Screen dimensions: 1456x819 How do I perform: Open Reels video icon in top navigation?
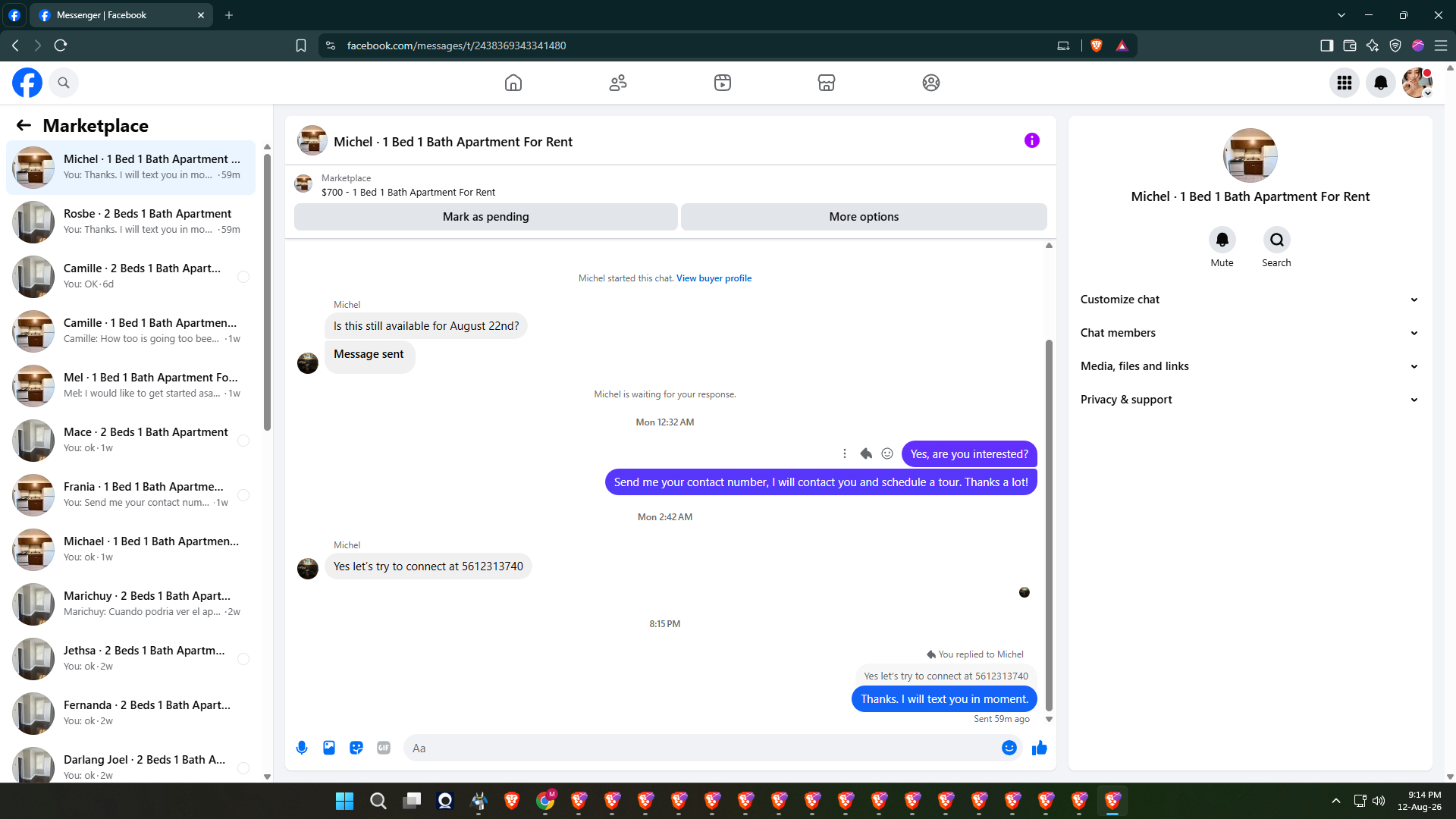[723, 83]
